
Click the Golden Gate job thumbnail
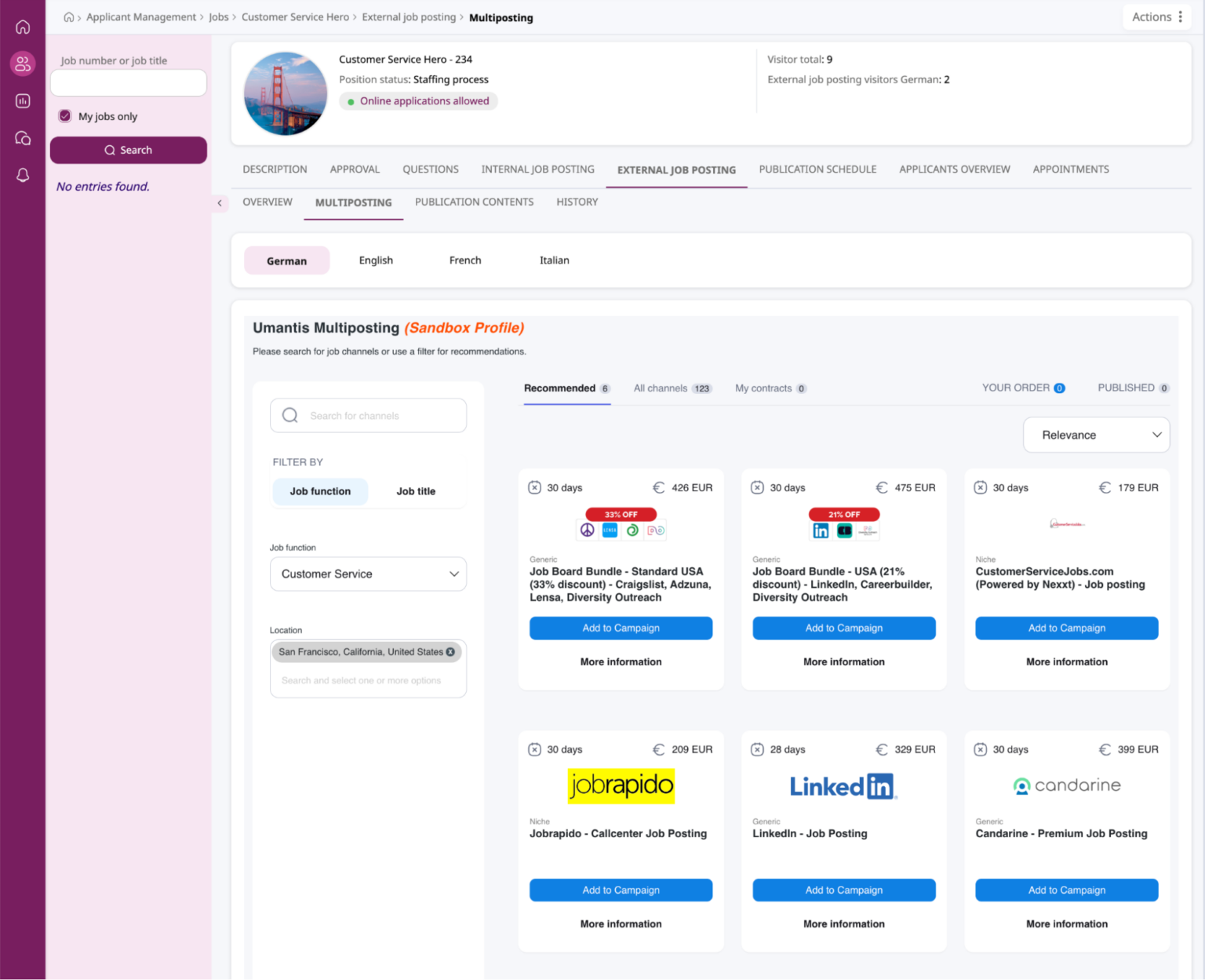[286, 94]
